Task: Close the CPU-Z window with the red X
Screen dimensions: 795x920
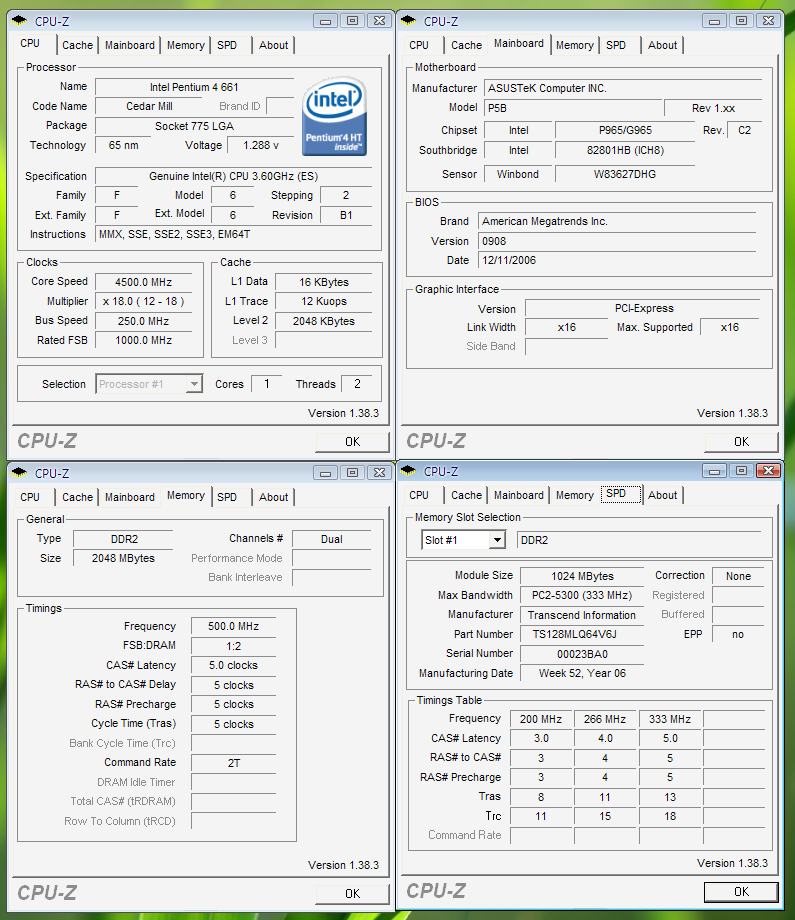Action: (x=768, y=470)
